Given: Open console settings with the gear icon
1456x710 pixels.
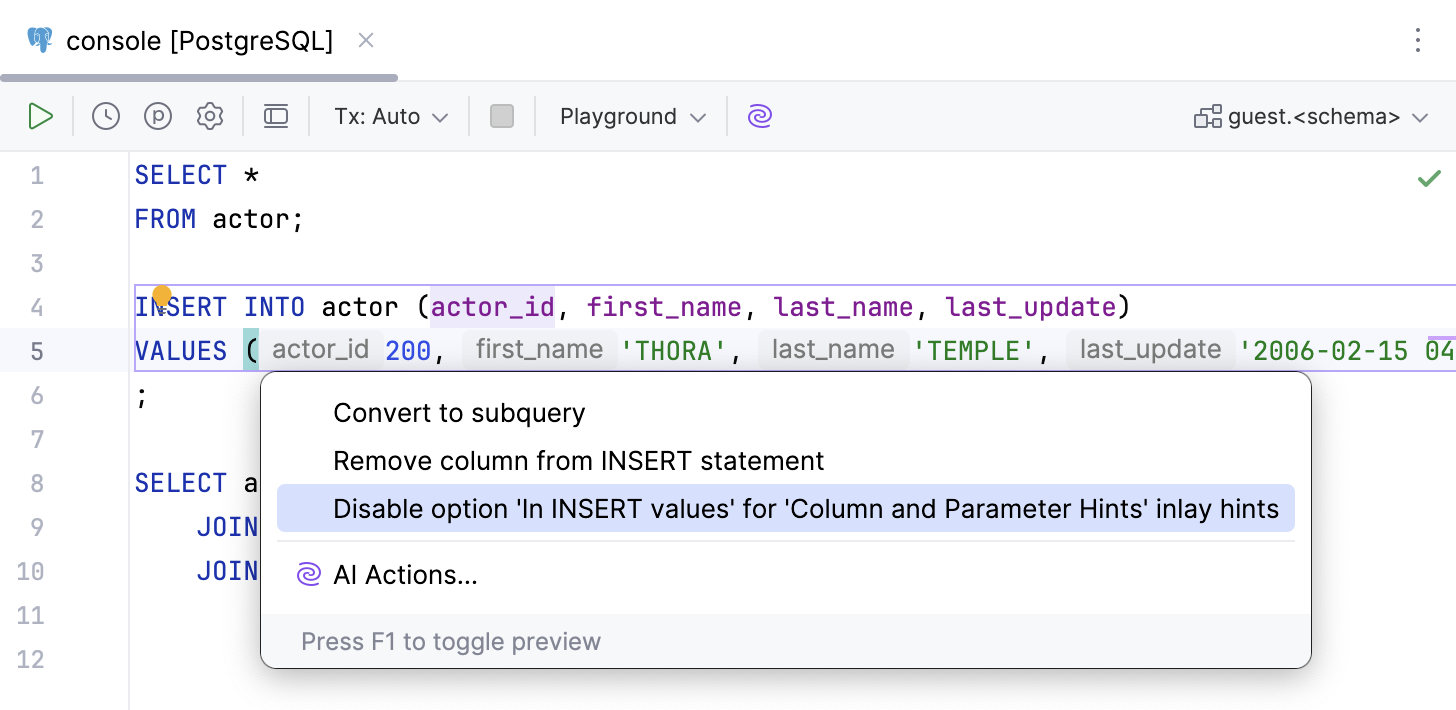Looking at the screenshot, I should tap(210, 115).
